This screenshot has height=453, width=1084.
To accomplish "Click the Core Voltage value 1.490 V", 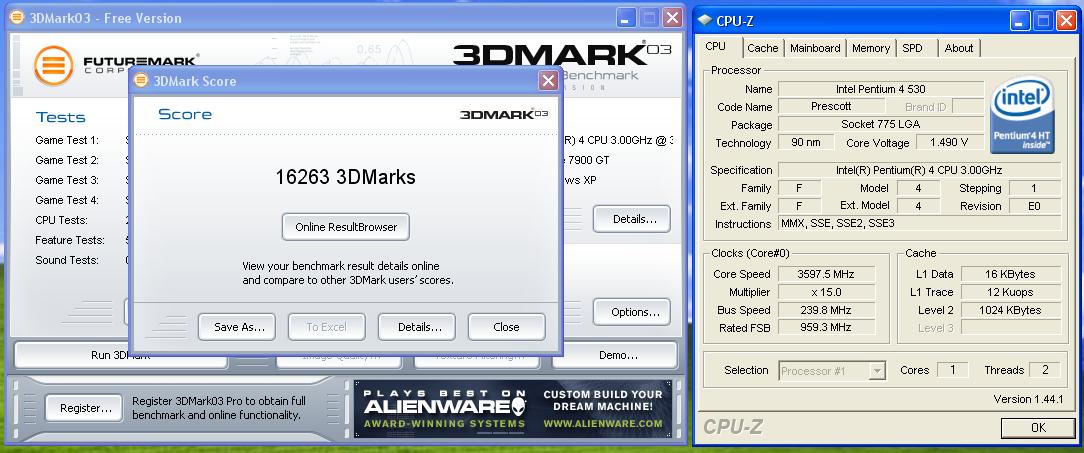I will [x=950, y=142].
